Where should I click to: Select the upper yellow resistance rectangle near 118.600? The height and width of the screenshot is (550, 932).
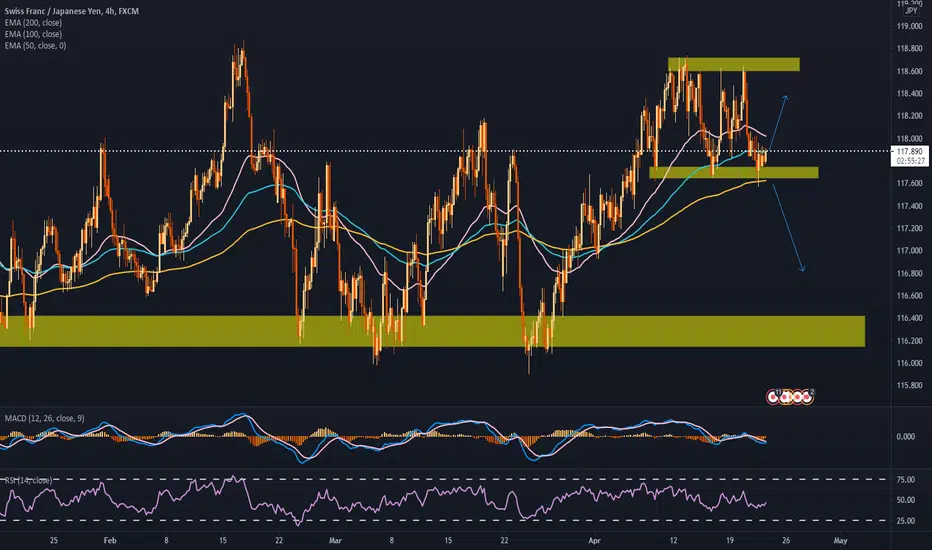pos(733,64)
